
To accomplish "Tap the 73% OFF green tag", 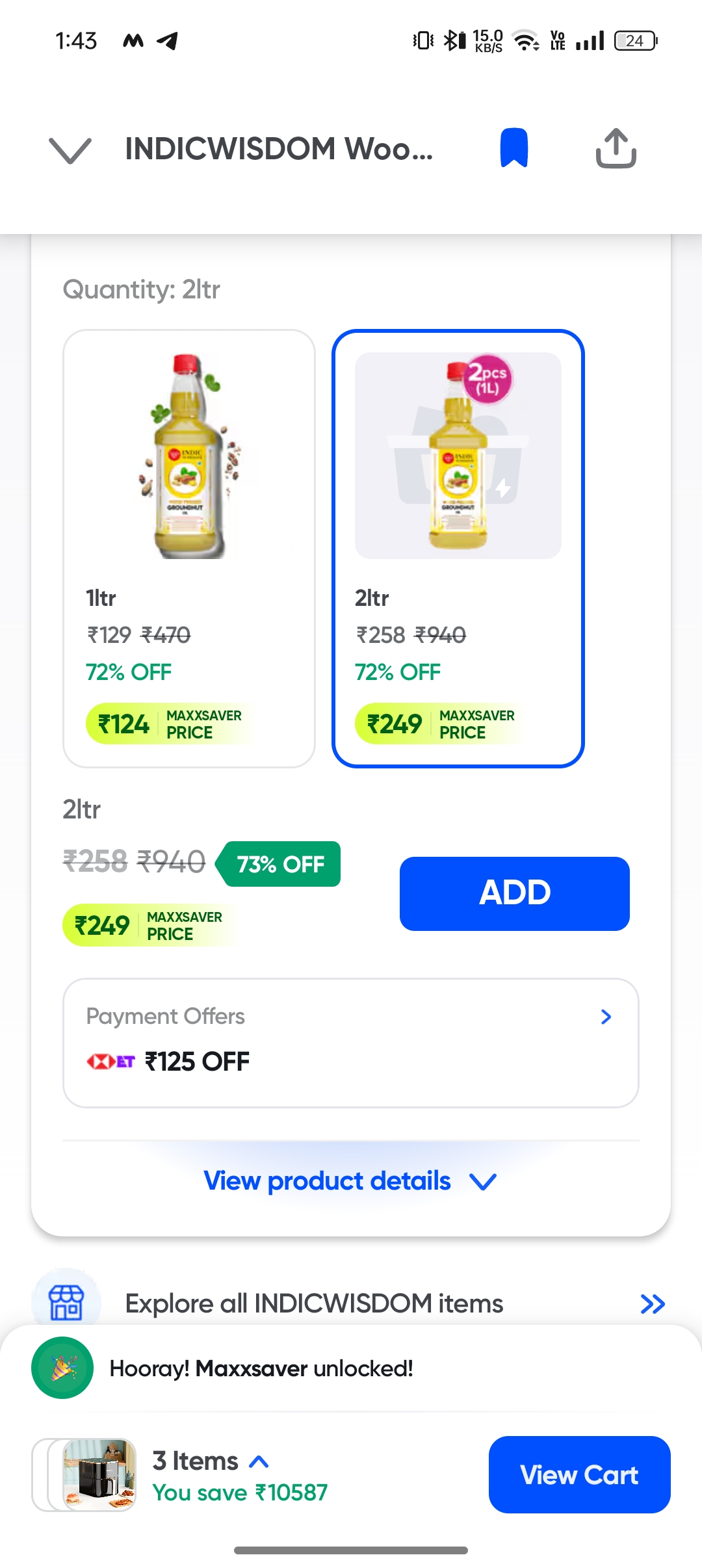I will click(x=279, y=864).
